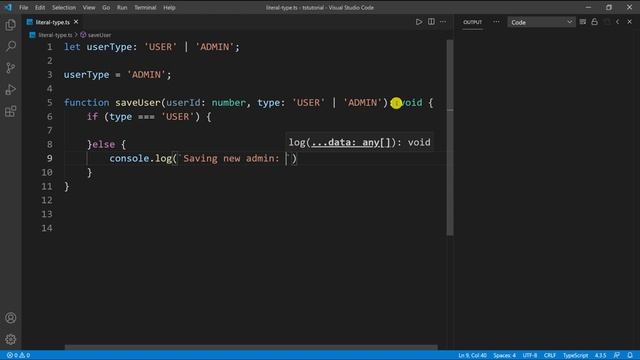This screenshot has width=640, height=360.
Task: Open the Edit menu
Action: 40,7
